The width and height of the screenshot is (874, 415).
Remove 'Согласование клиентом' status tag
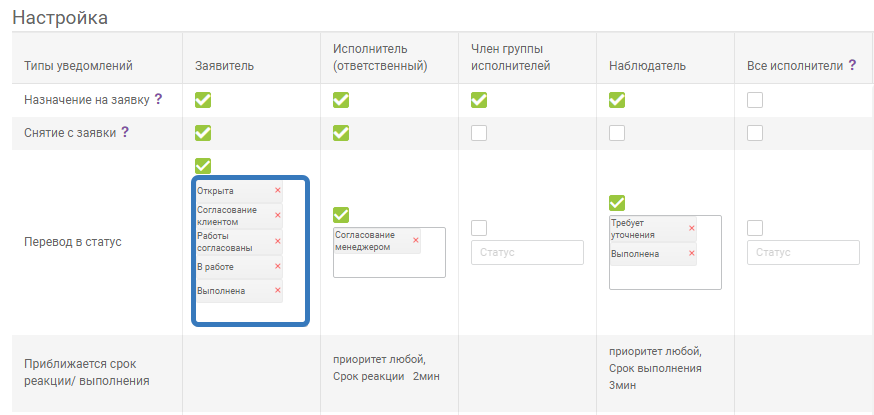(278, 215)
